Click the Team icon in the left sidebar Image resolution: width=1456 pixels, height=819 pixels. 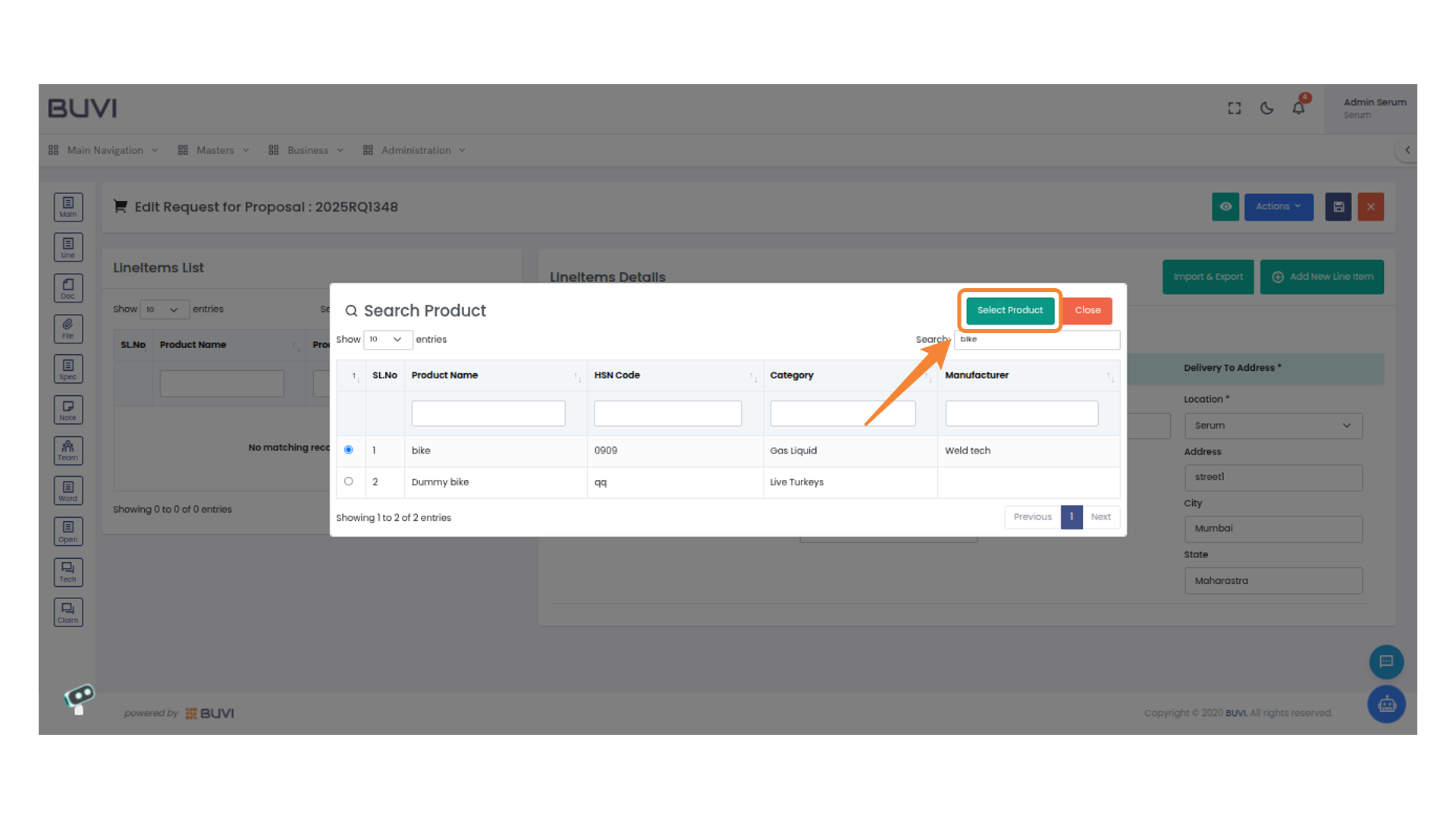(x=68, y=450)
